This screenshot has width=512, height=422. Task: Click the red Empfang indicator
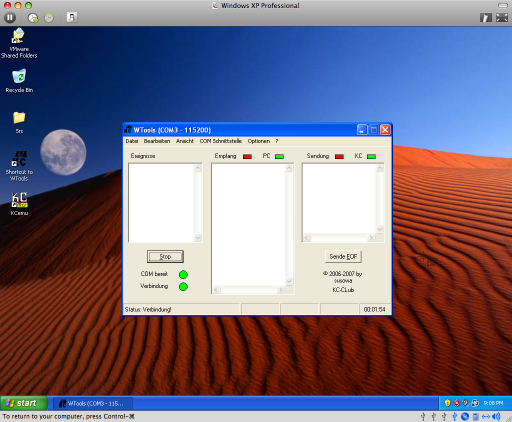pyautogui.click(x=247, y=156)
